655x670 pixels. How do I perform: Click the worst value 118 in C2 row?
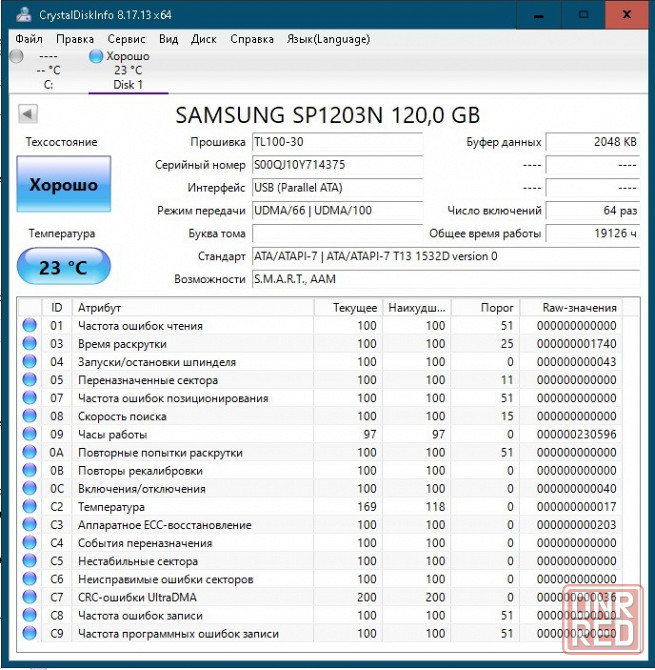pos(435,507)
